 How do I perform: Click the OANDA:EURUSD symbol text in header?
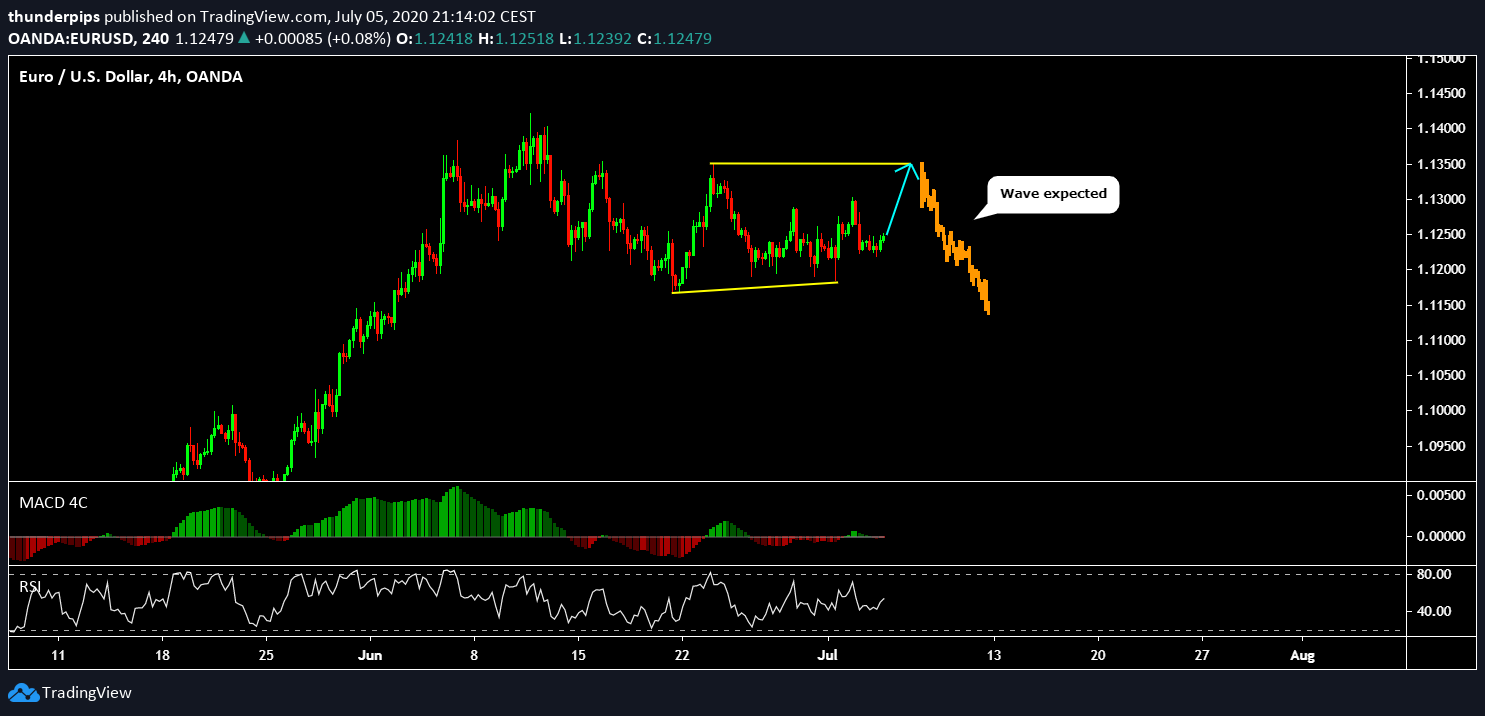(88, 39)
